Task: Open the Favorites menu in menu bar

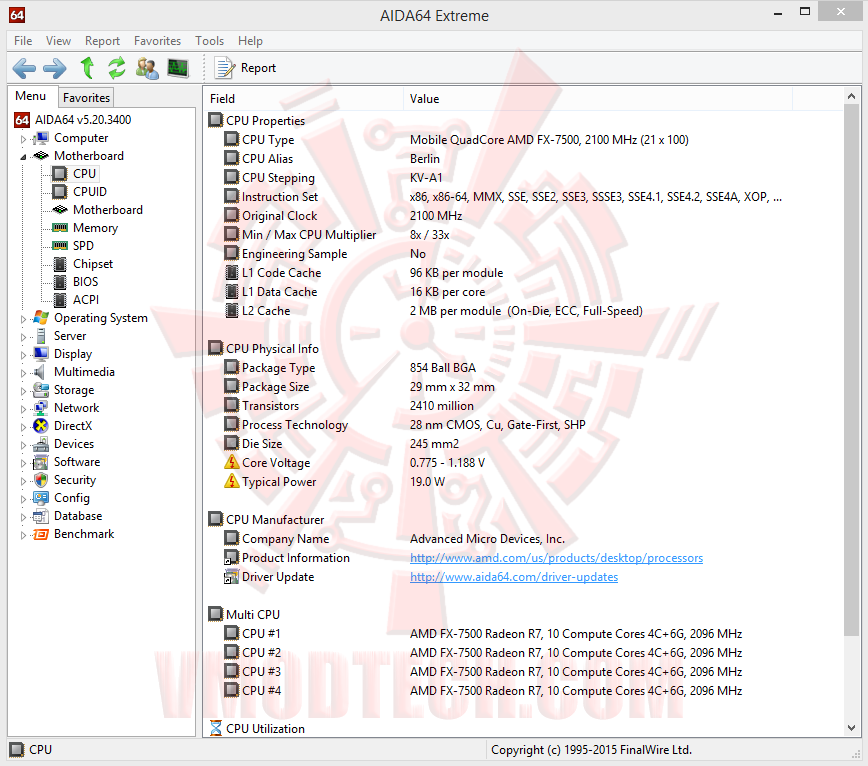Action: coord(157,41)
